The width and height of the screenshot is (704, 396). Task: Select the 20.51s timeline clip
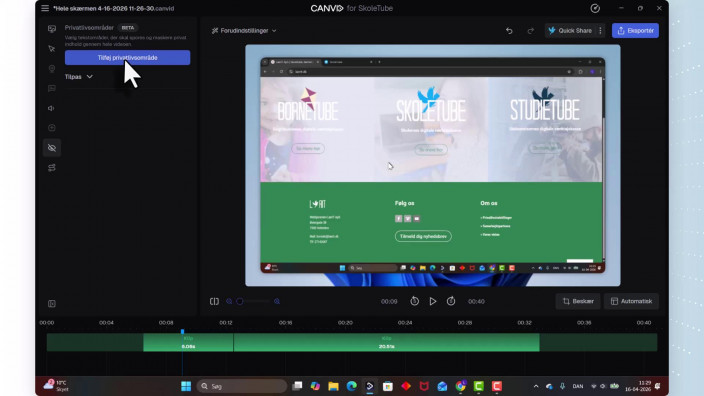pyautogui.click(x=387, y=343)
